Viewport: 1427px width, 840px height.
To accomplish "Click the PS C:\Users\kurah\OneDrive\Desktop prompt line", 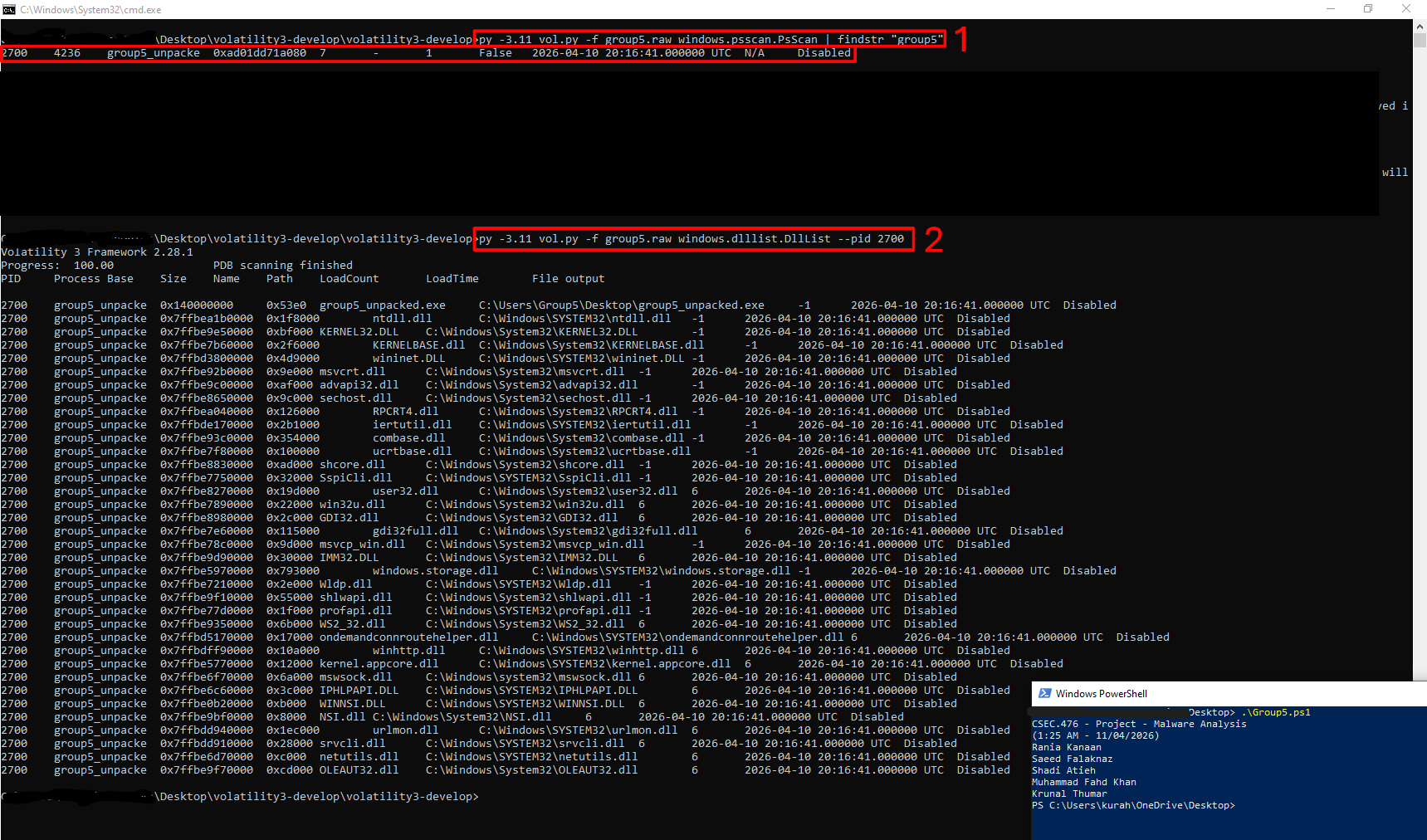I will click(1135, 805).
